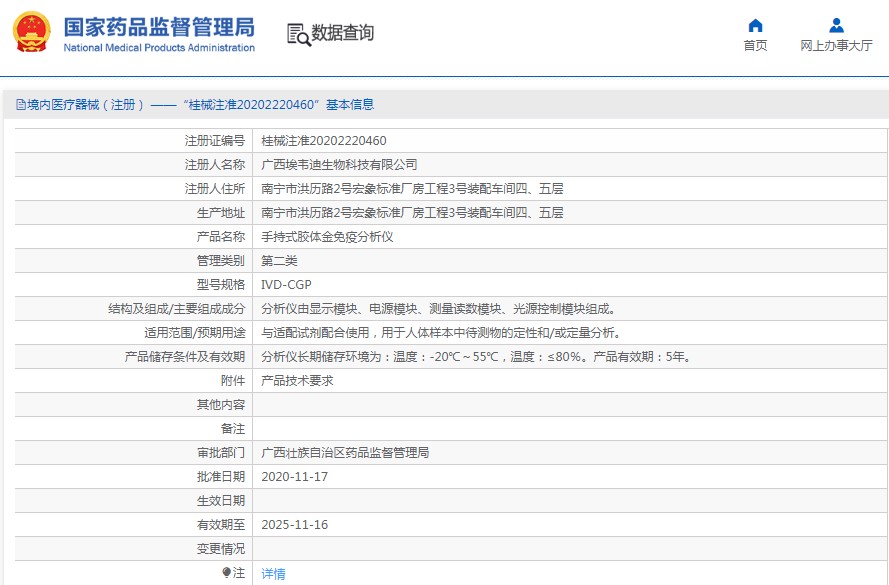Click the 网上办事大厅 user icon
This screenshot has height=585, width=889.
pyautogui.click(x=836, y=26)
